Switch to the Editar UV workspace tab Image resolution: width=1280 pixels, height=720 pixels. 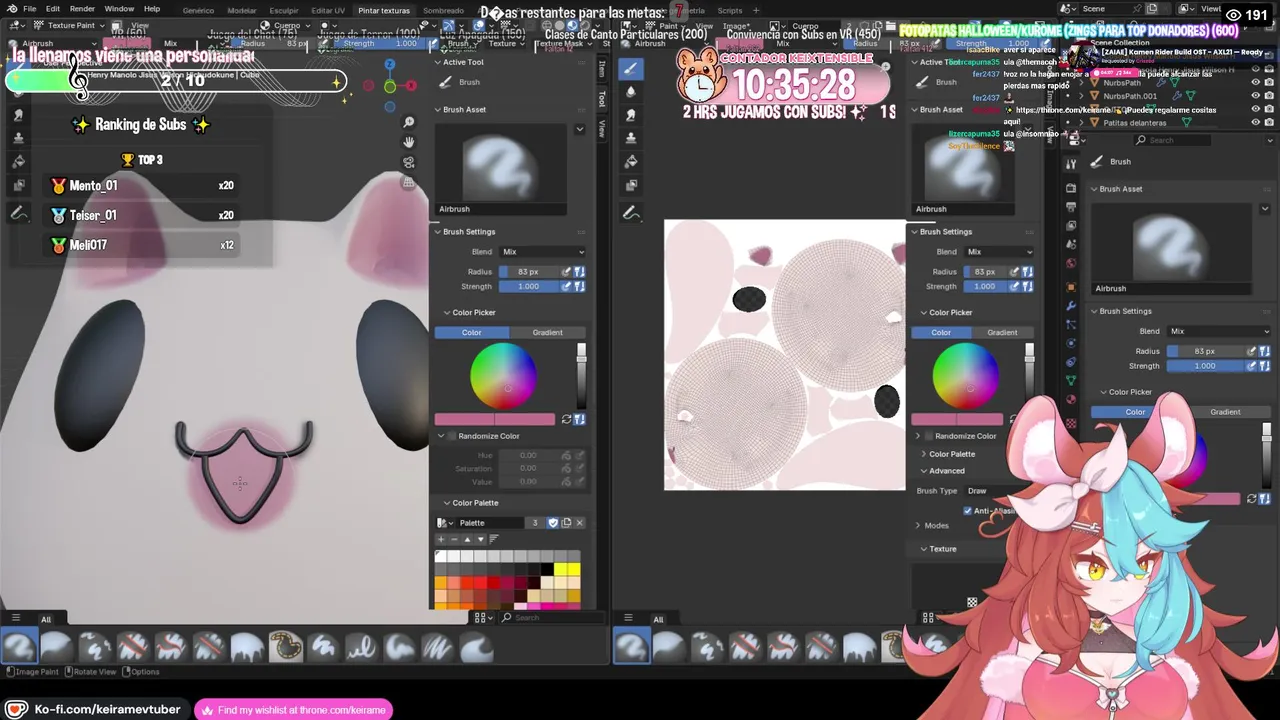click(327, 10)
